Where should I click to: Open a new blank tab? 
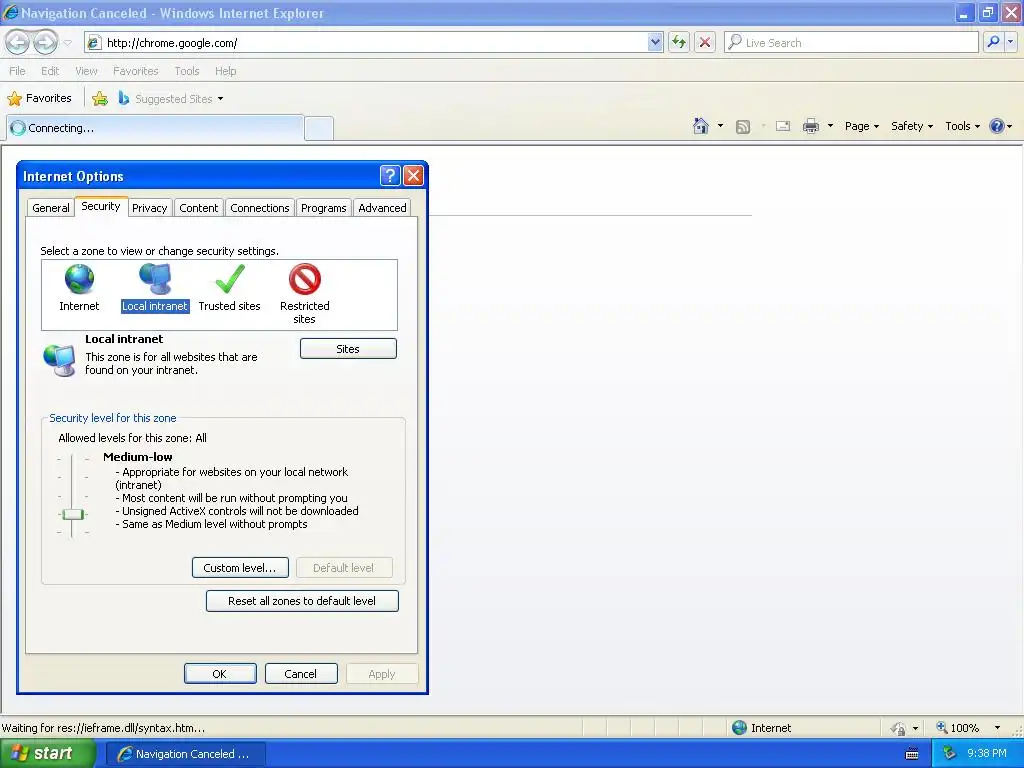[319, 129]
